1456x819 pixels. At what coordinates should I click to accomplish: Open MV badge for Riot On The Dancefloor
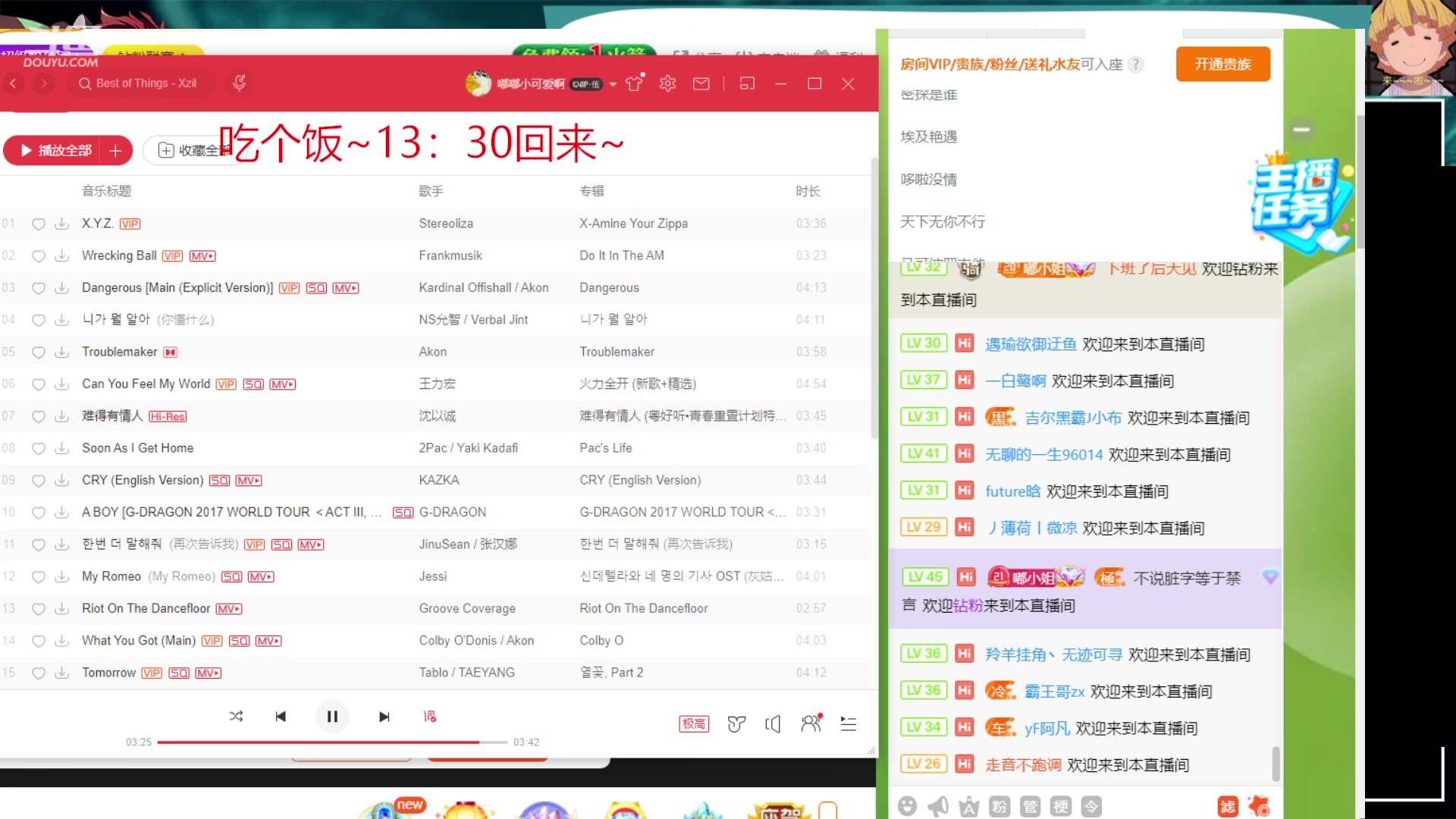229,609
